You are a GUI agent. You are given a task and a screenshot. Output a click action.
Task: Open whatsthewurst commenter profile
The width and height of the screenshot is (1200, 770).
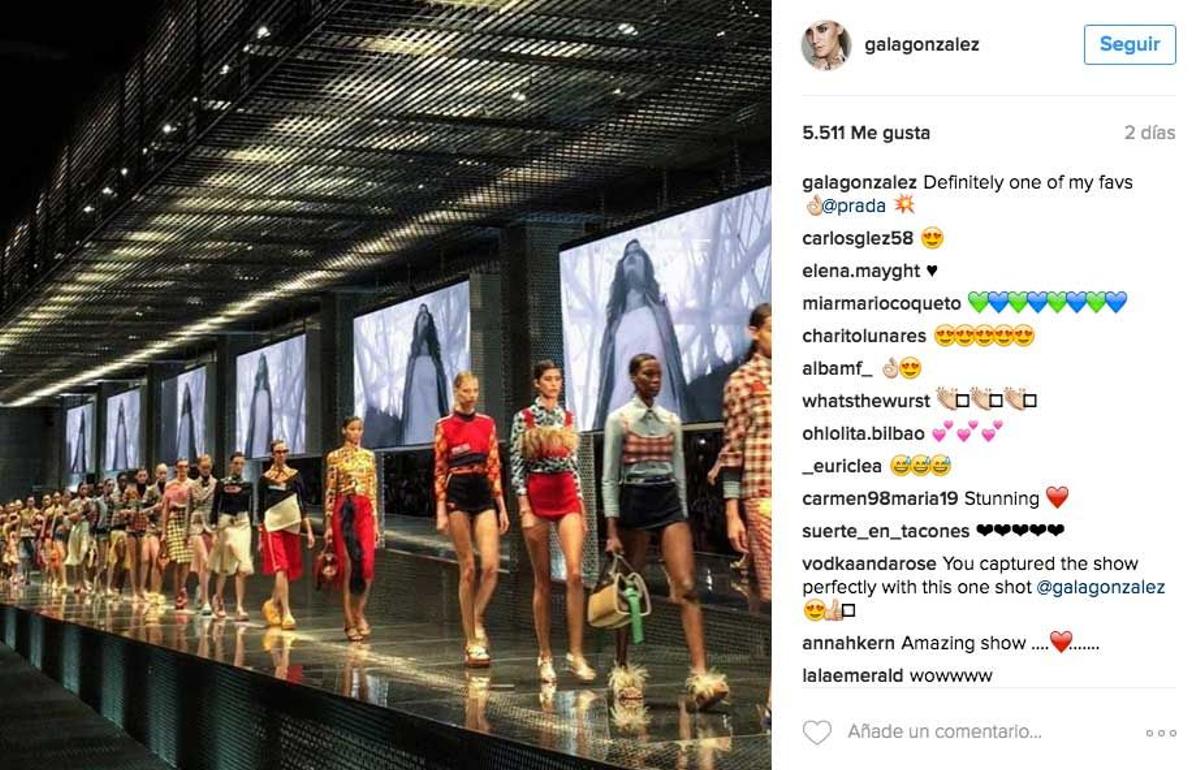coord(865,401)
